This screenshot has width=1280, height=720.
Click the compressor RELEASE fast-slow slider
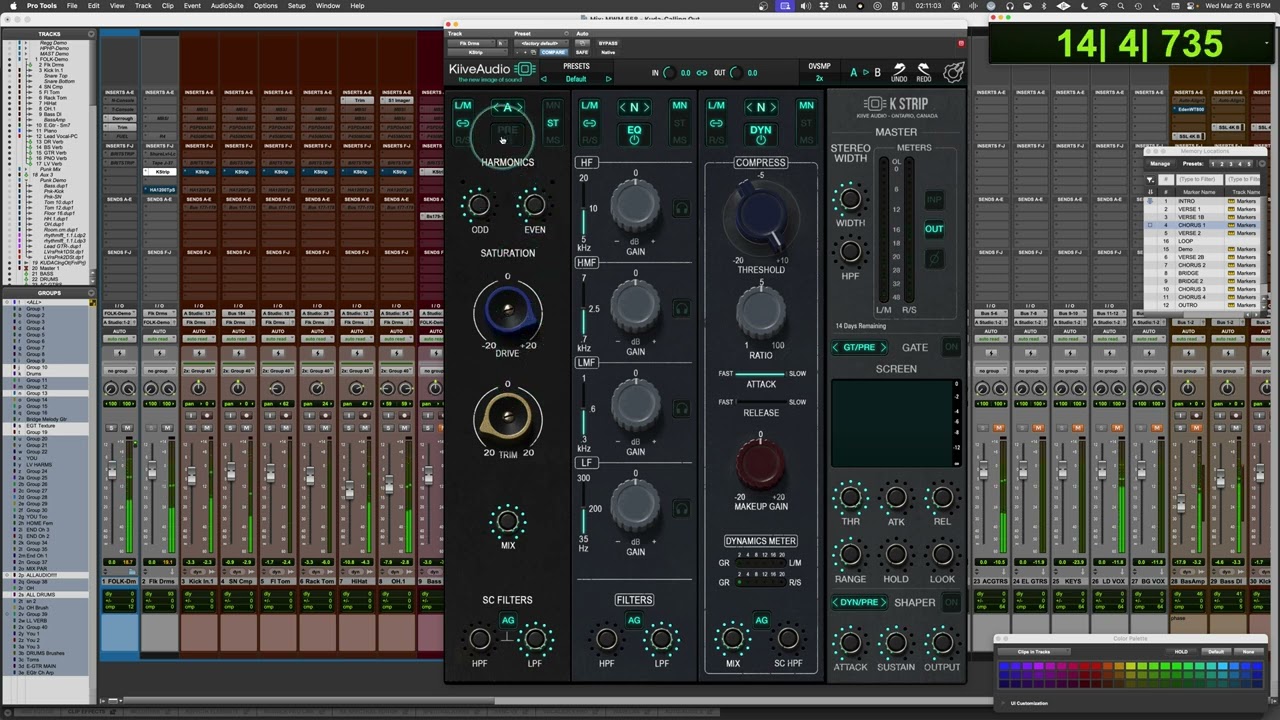(x=761, y=402)
